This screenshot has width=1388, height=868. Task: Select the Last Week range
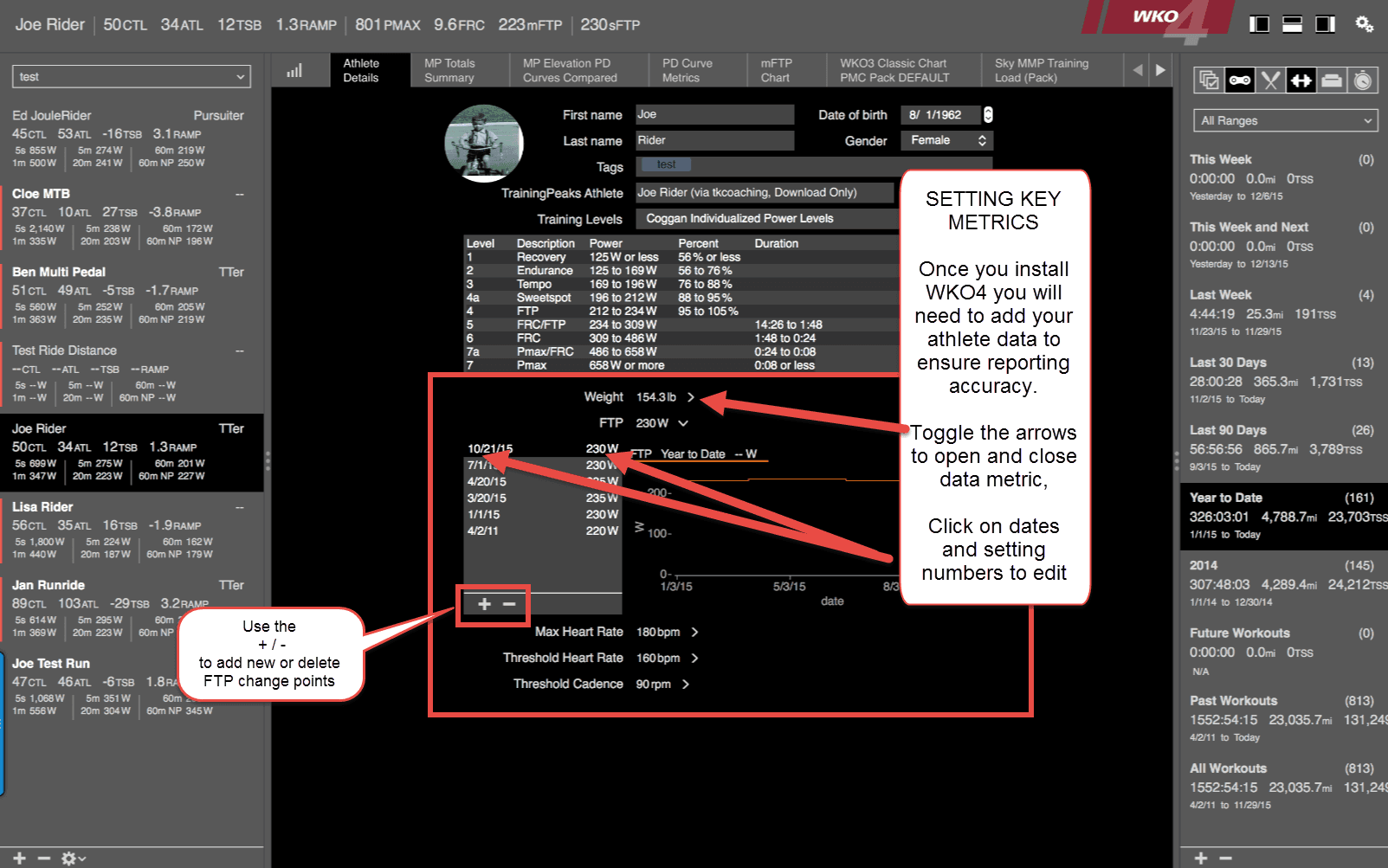[1284, 312]
